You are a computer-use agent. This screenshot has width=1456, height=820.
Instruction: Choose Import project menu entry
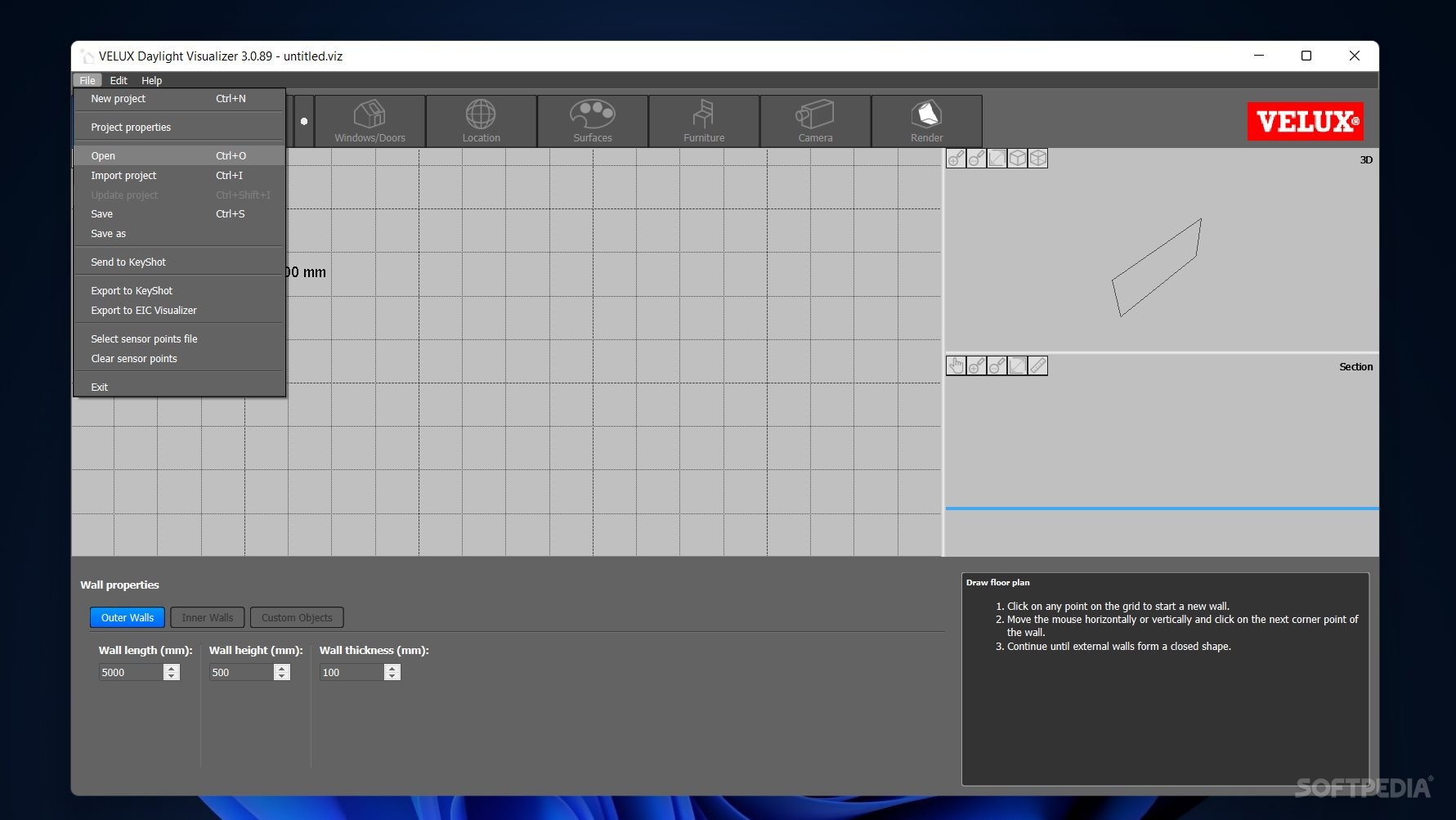179,175
